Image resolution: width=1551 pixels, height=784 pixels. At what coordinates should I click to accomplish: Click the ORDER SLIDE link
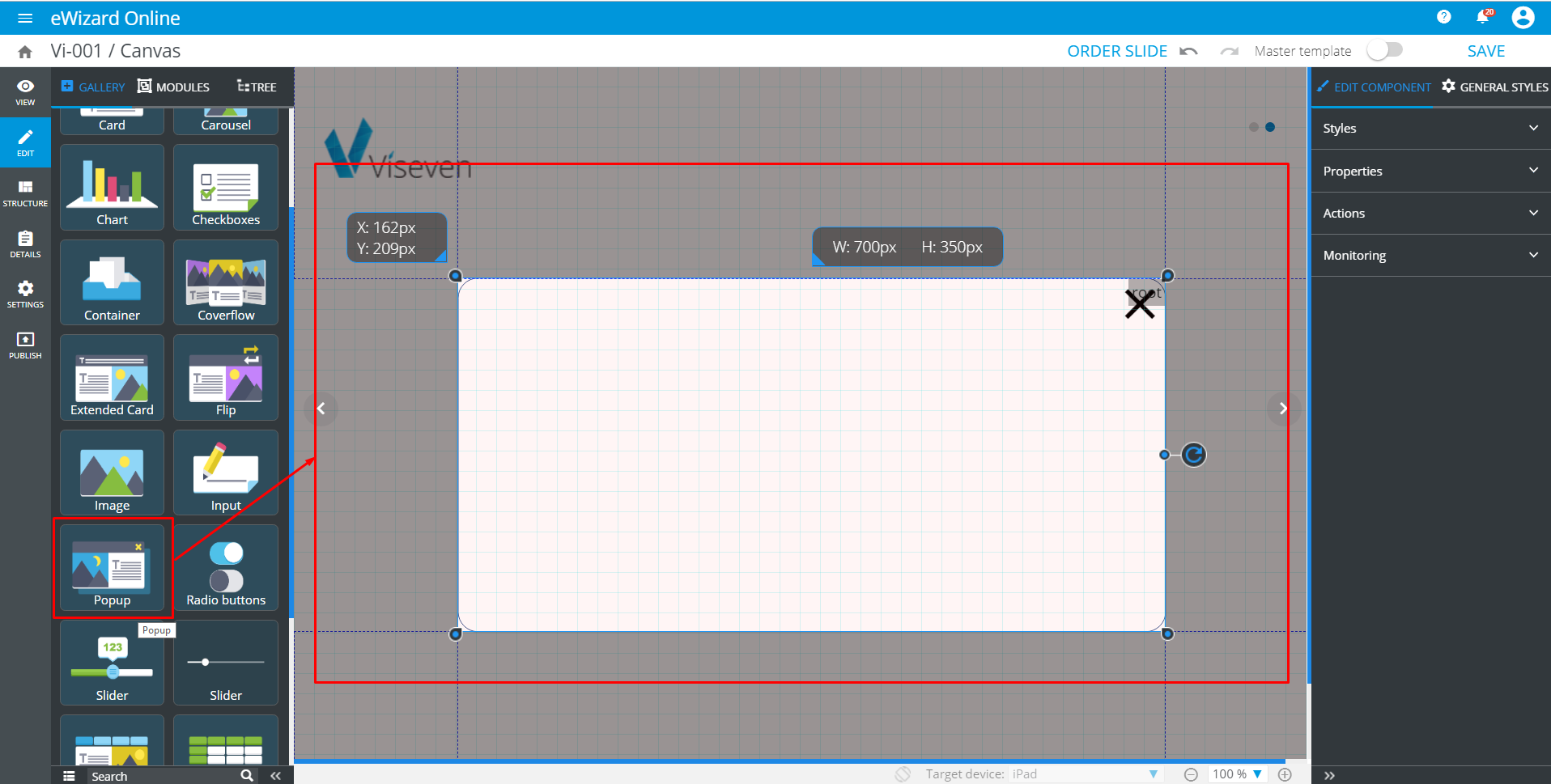(x=1116, y=51)
